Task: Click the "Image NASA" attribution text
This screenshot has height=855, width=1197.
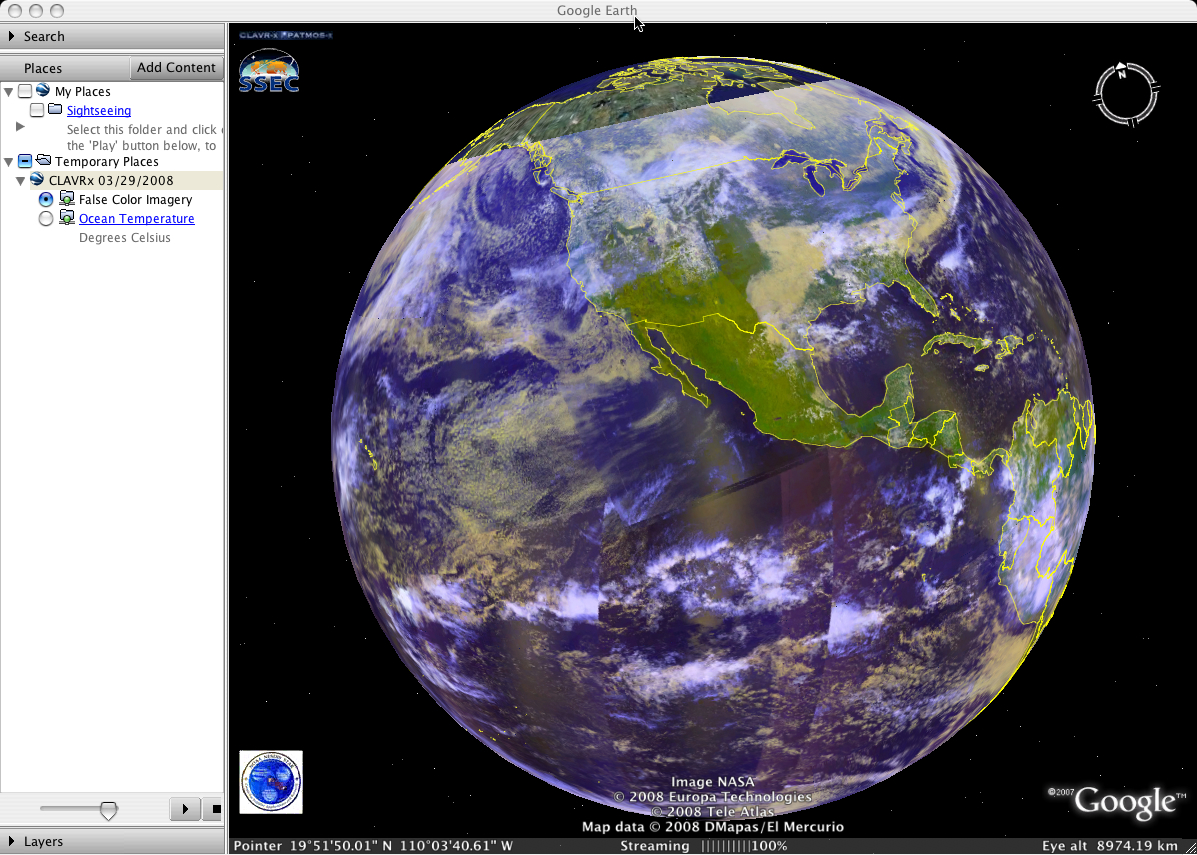Action: pyautogui.click(x=713, y=782)
